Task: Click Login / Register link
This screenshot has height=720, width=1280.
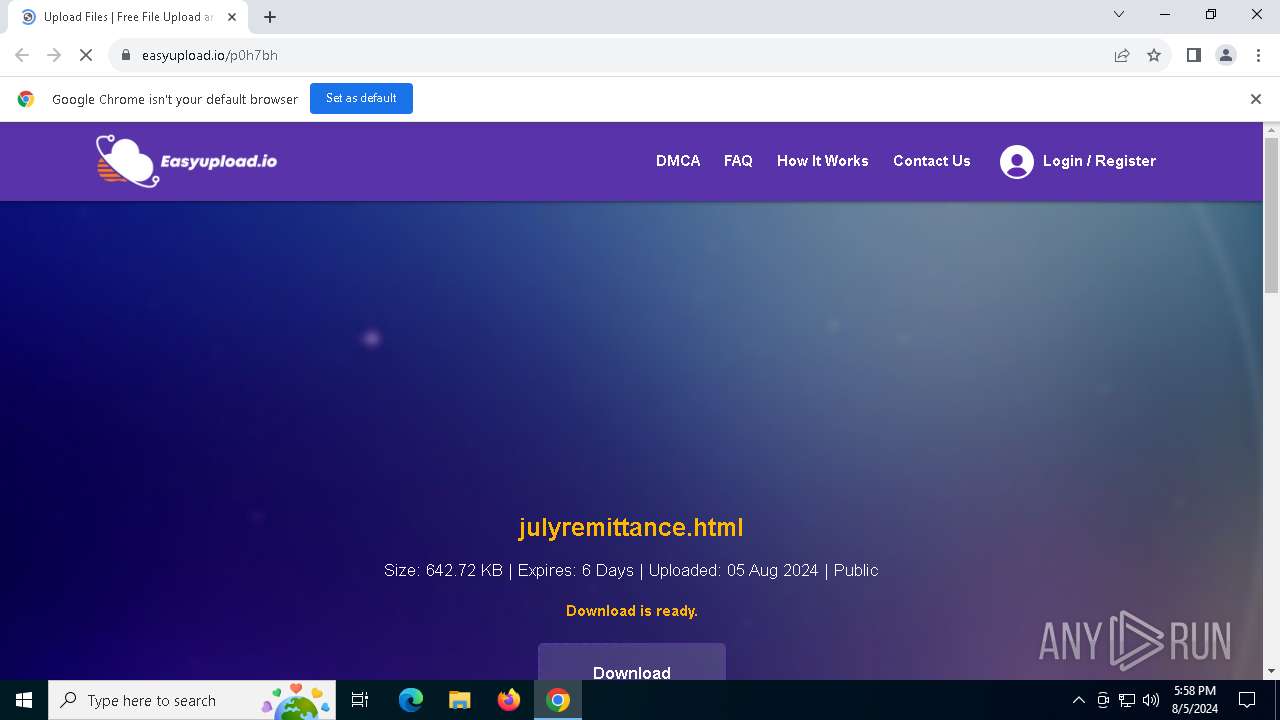Action: pyautogui.click(x=1099, y=161)
